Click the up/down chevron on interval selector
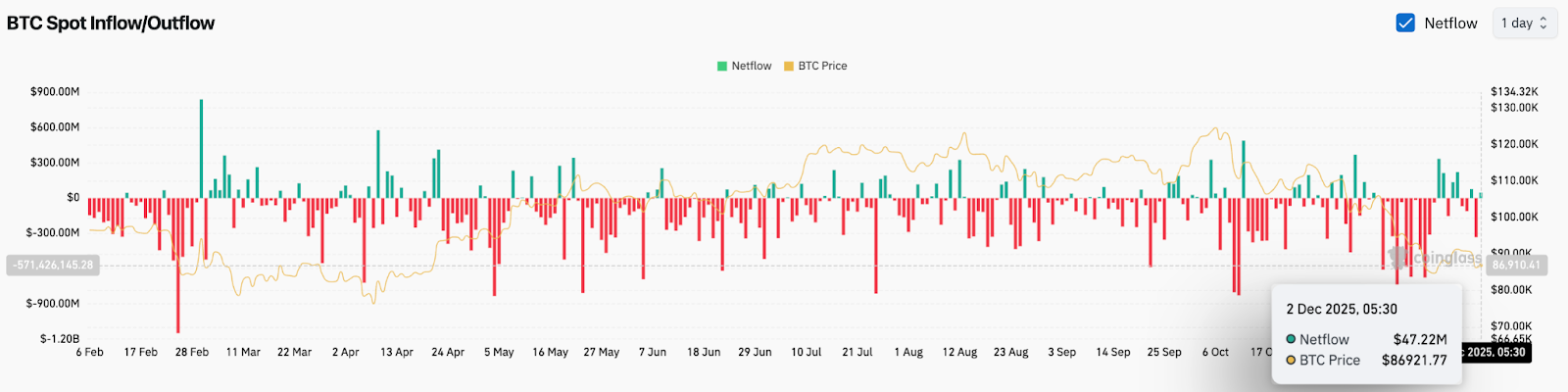The width and height of the screenshot is (1568, 392). point(1543,23)
